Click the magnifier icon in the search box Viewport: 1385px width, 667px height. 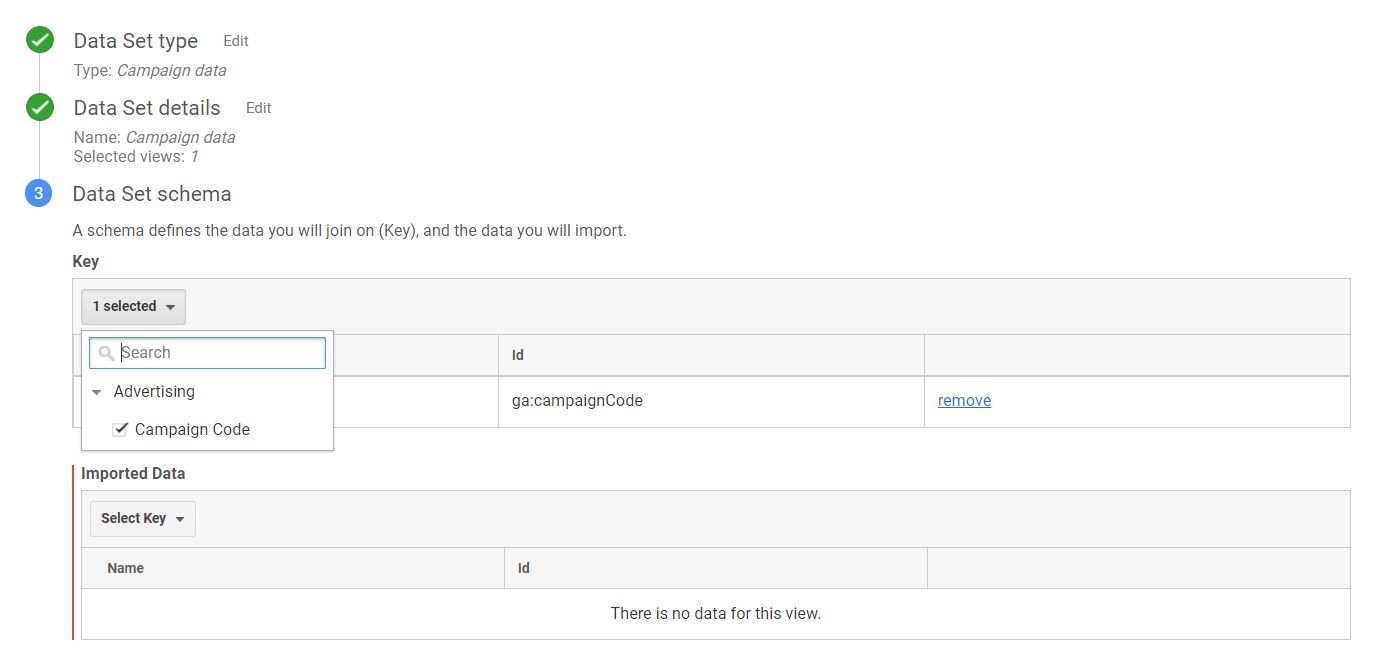105,352
